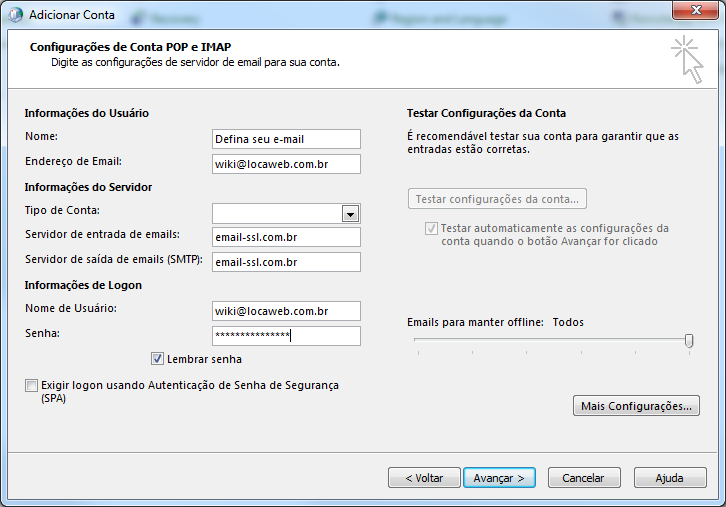Screen dimensions: 726x507
Task: Select the Nome de Usuário field
Action: tap(286, 311)
